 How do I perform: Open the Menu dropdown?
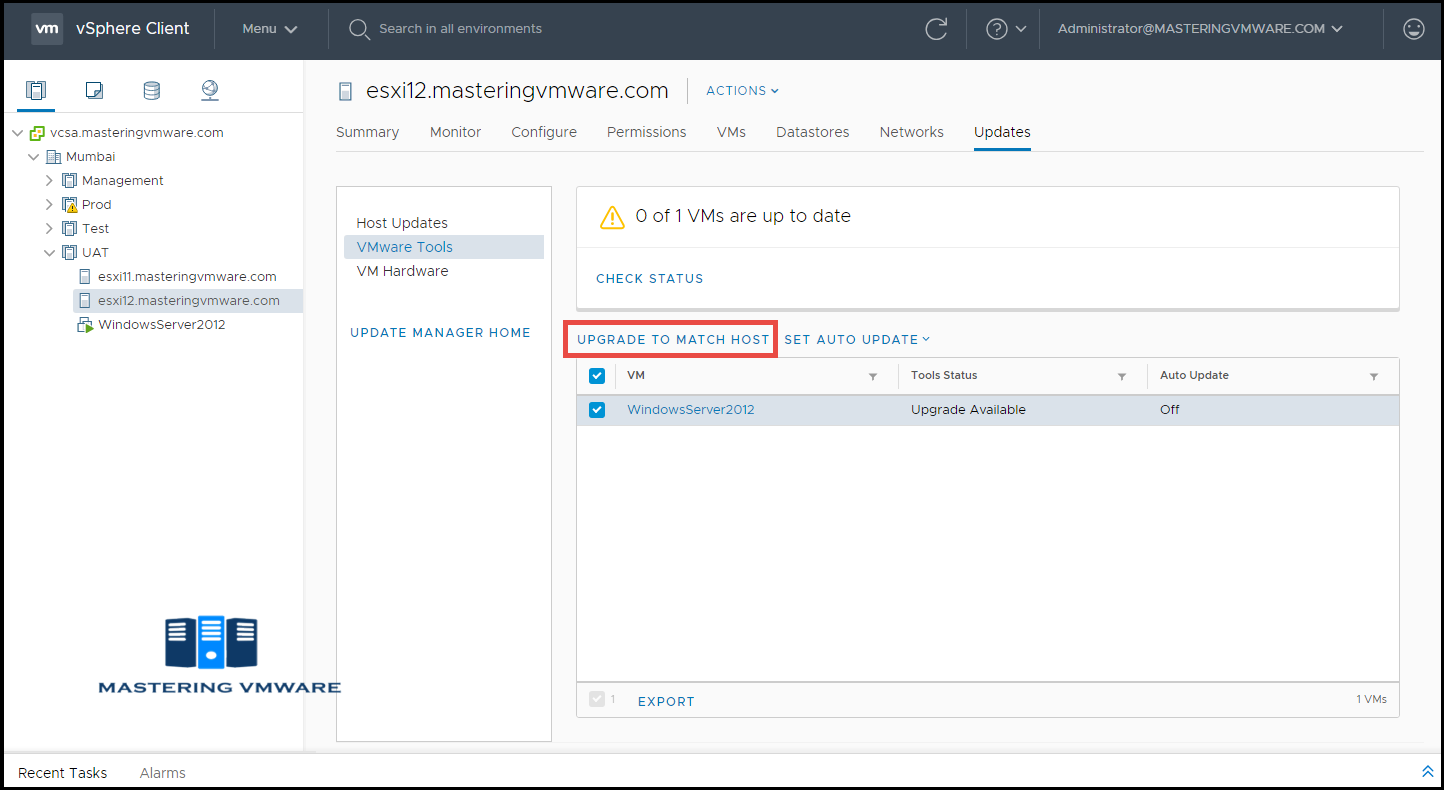pos(270,29)
